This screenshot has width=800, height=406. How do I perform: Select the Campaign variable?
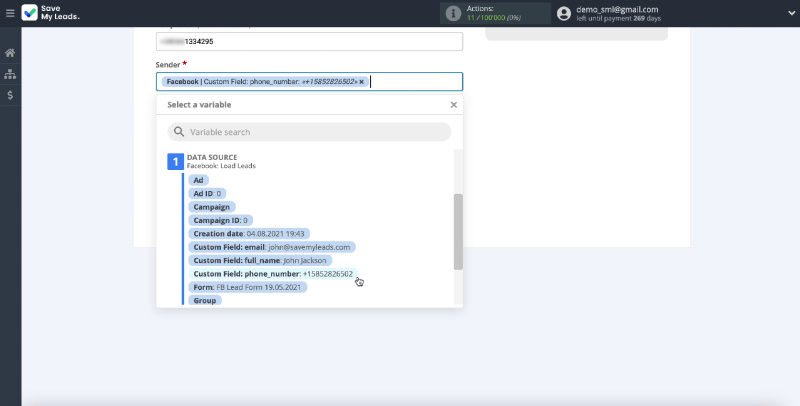pyautogui.click(x=212, y=207)
